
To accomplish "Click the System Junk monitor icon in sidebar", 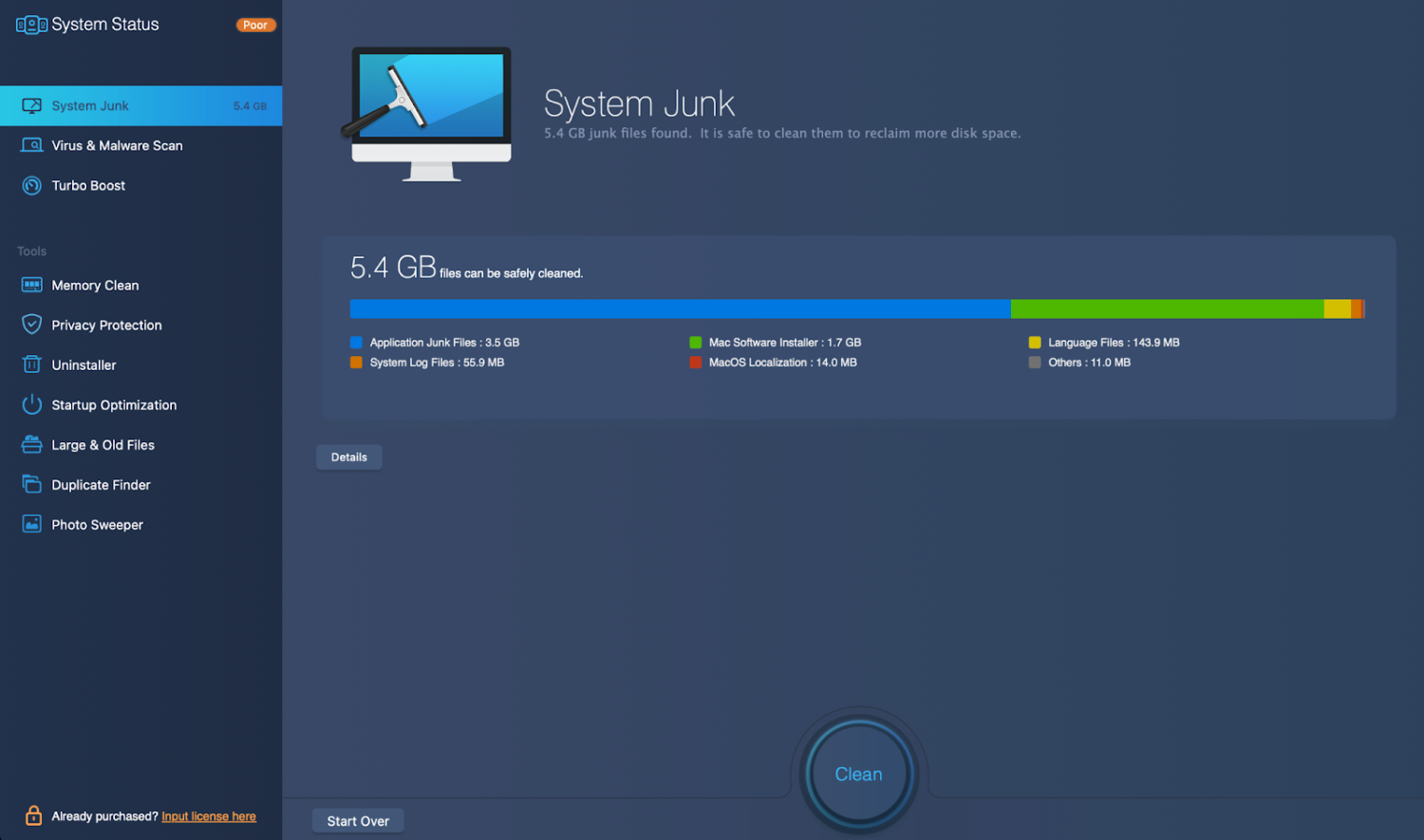I will pyautogui.click(x=31, y=106).
